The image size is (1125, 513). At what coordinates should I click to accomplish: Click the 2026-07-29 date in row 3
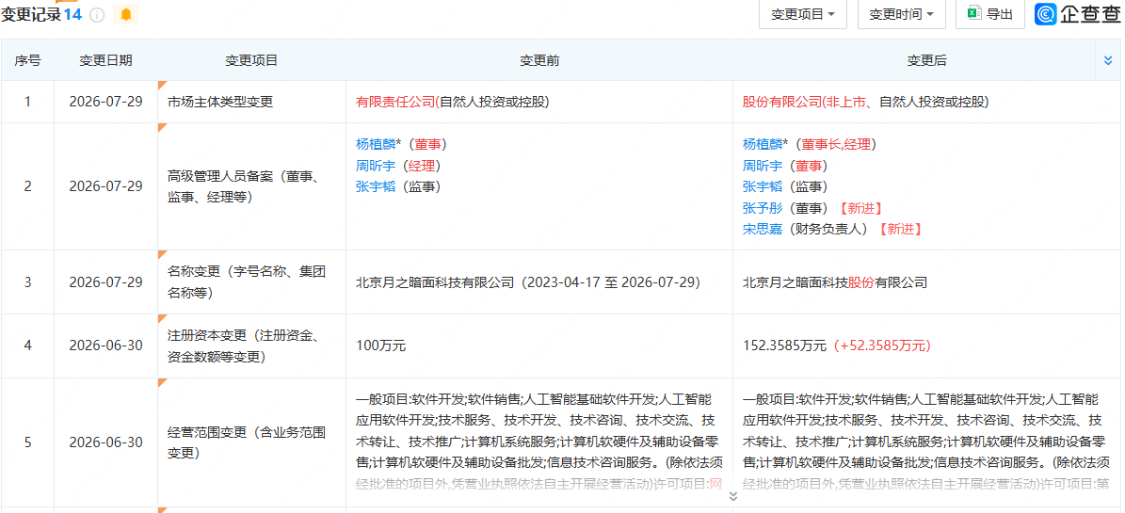(x=105, y=283)
